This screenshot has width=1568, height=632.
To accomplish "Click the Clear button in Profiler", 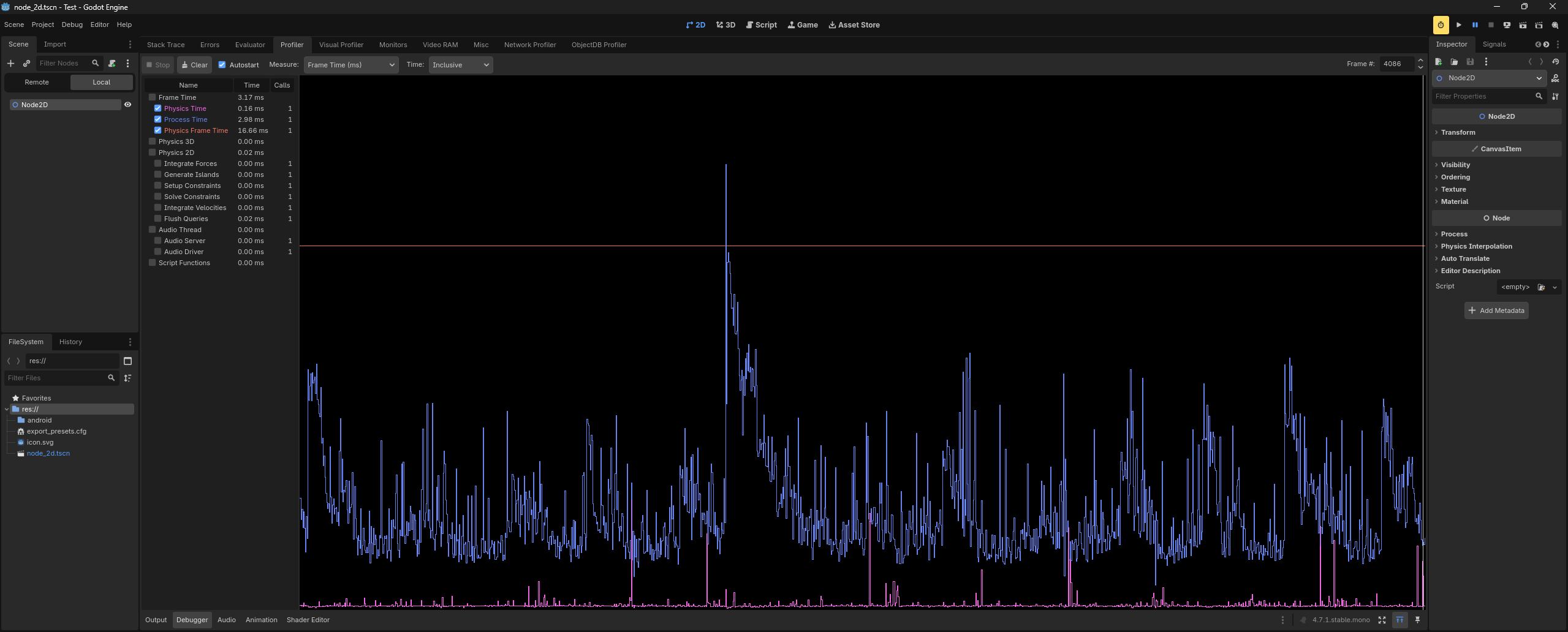I will pyautogui.click(x=194, y=65).
